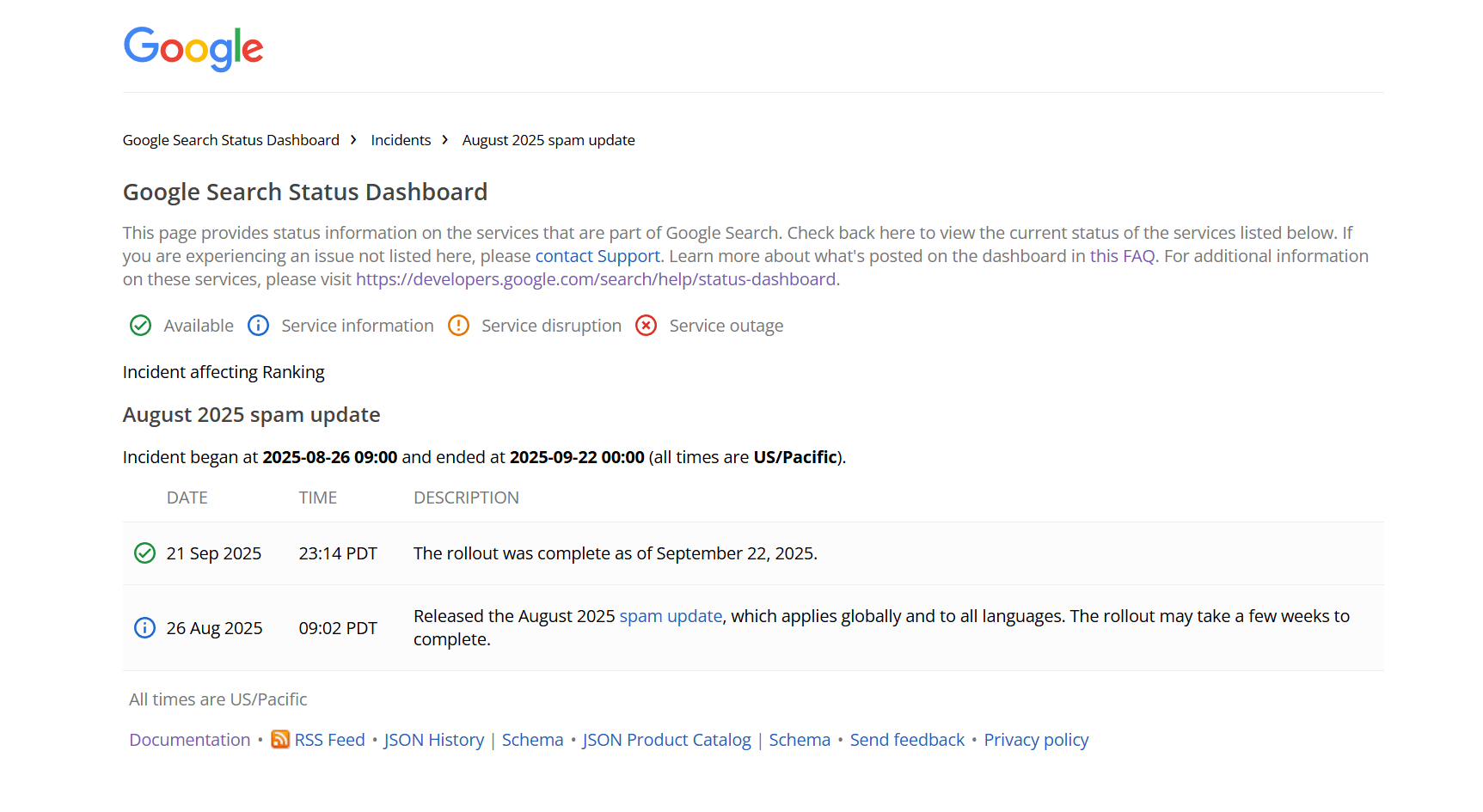Screen dimensions: 1483x812
Task: Open the contact Support link
Action: [597, 256]
